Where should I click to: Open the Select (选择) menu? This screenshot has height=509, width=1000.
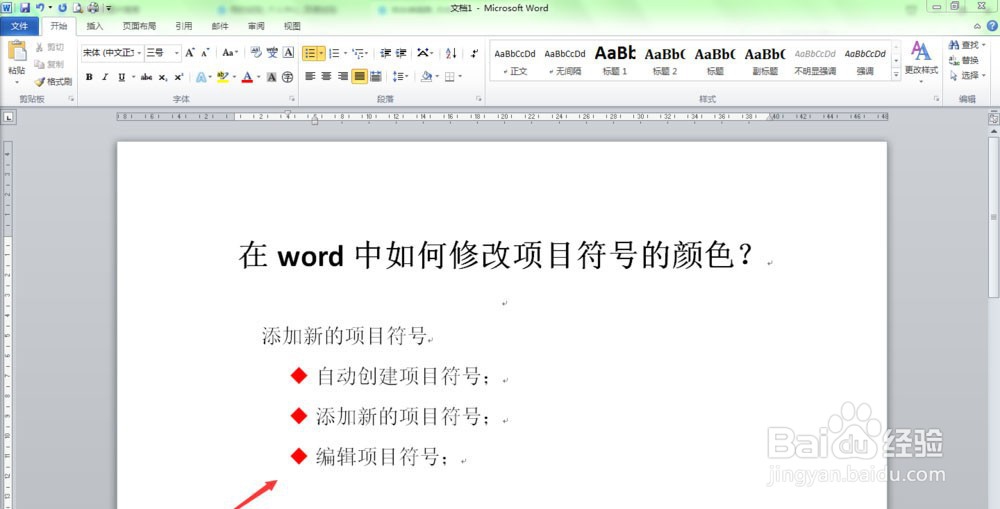tap(967, 75)
